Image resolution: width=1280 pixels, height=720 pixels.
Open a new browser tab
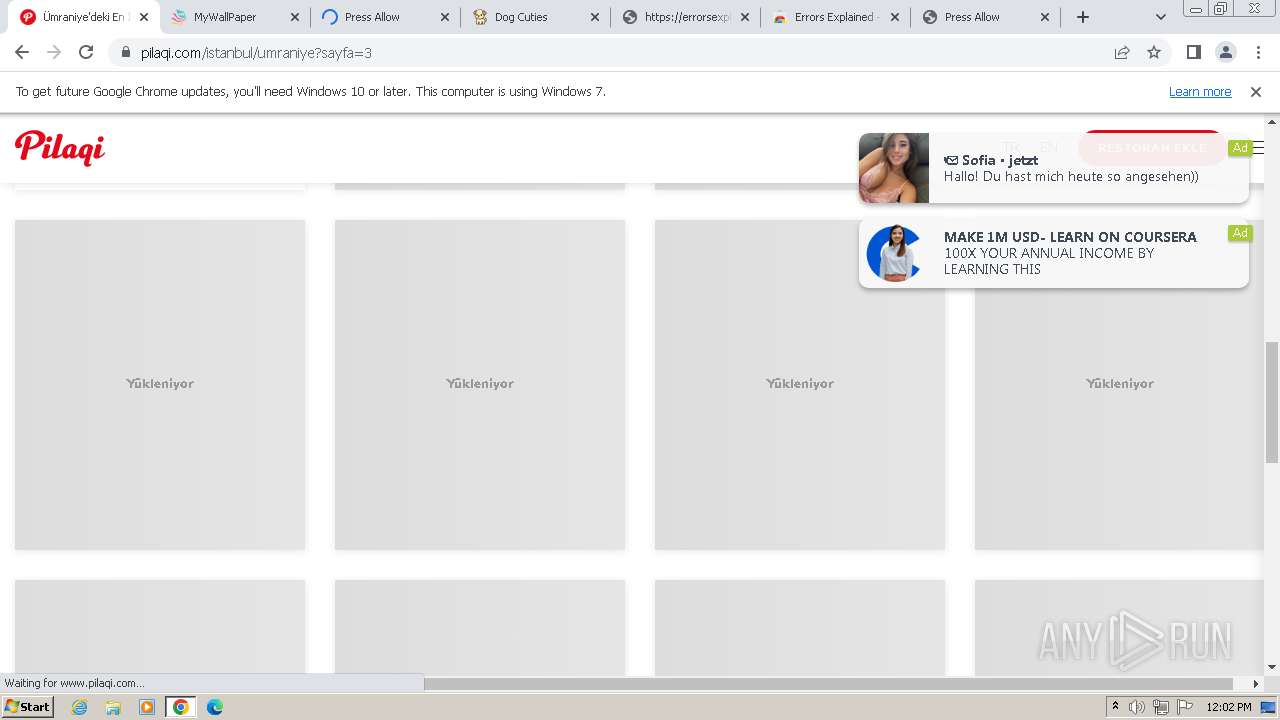coord(1083,17)
